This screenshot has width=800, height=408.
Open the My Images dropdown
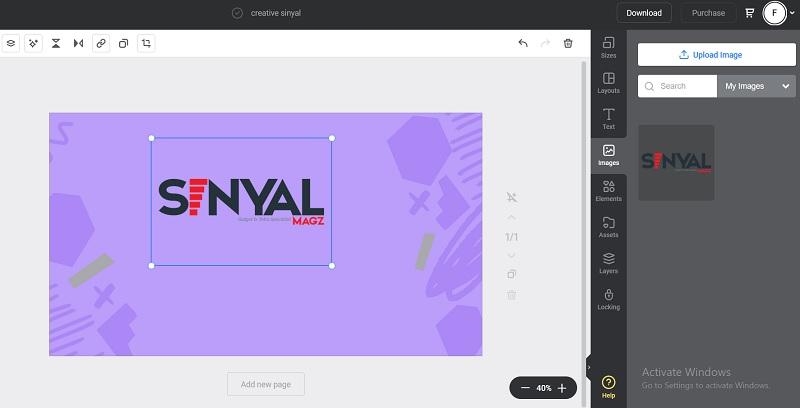pyautogui.click(x=756, y=86)
